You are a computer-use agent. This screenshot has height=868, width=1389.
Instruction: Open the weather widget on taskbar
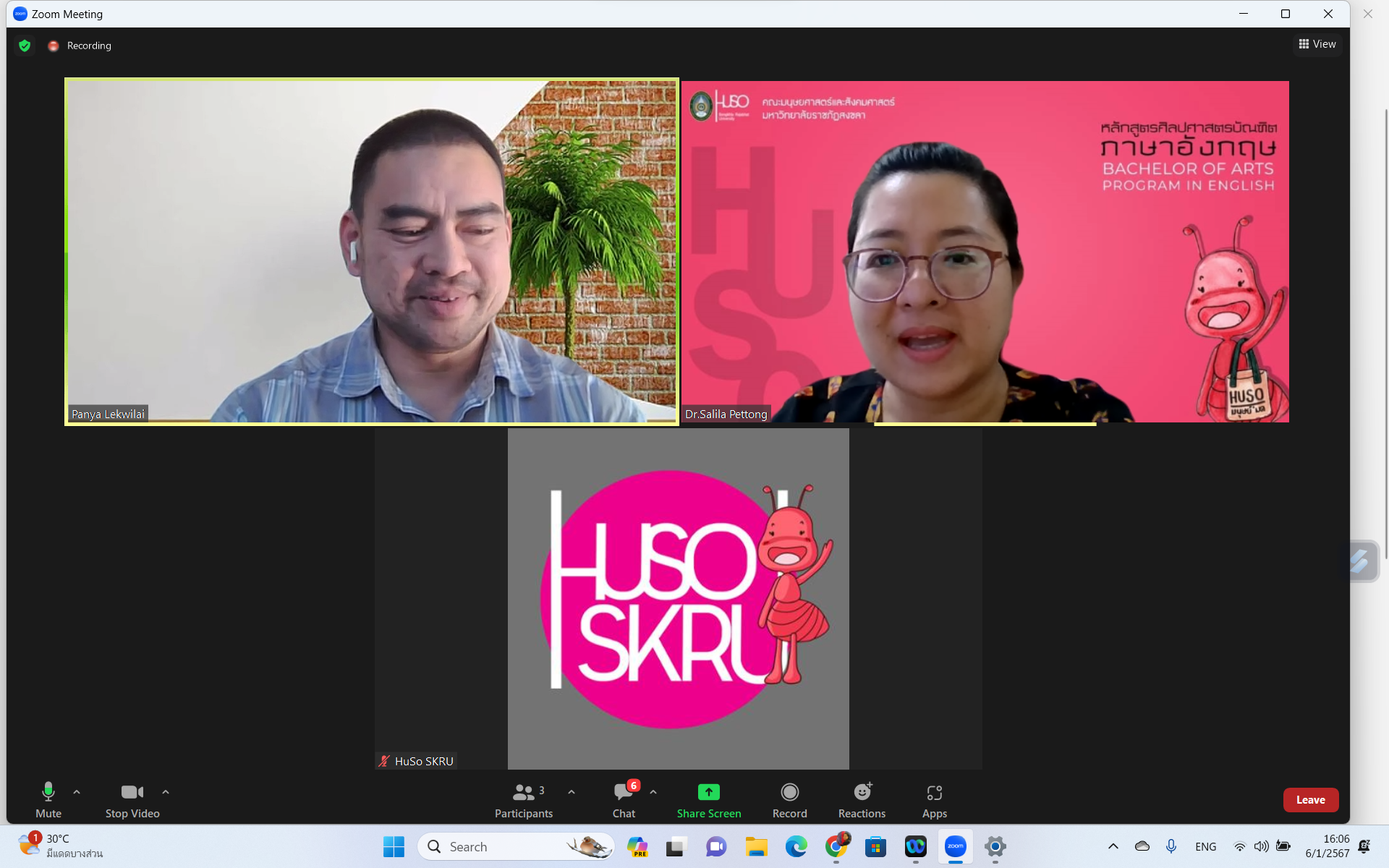pyautogui.click(x=61, y=846)
